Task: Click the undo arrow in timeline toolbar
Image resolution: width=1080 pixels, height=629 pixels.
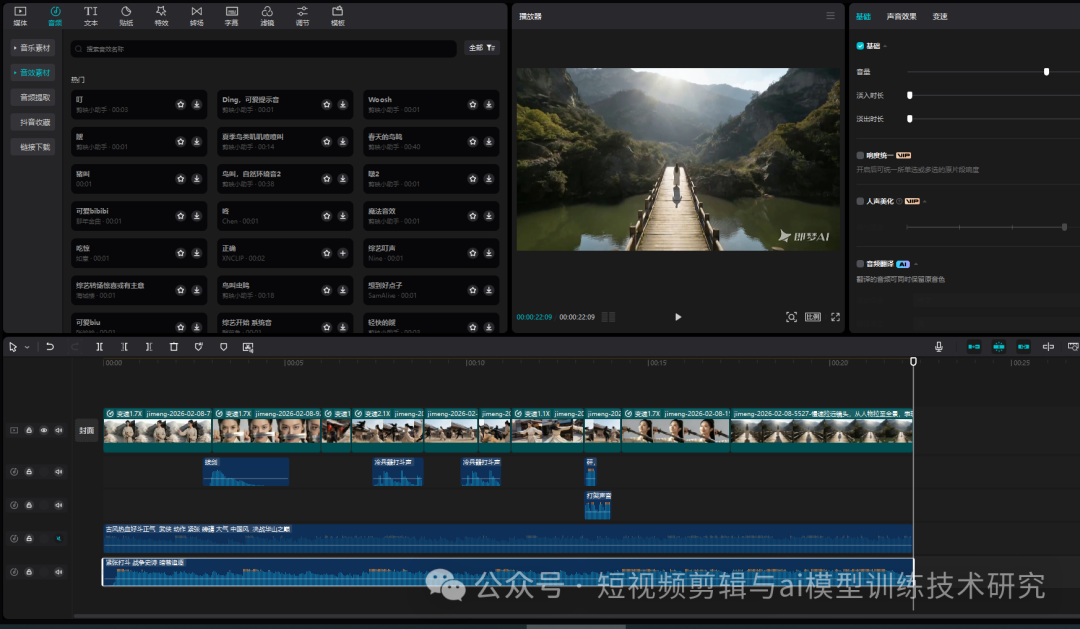Action: (x=50, y=347)
